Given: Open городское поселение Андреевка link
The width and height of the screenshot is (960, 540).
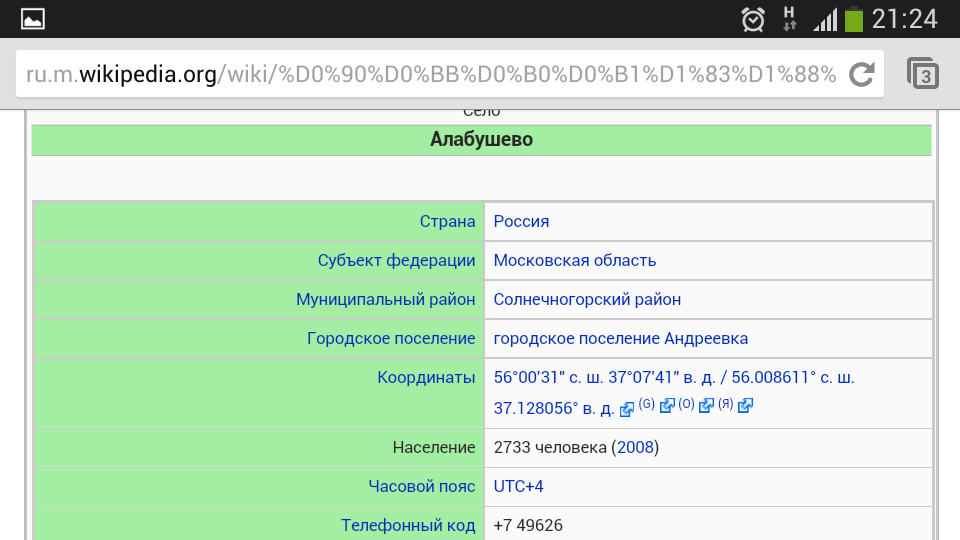Looking at the screenshot, I should [620, 338].
